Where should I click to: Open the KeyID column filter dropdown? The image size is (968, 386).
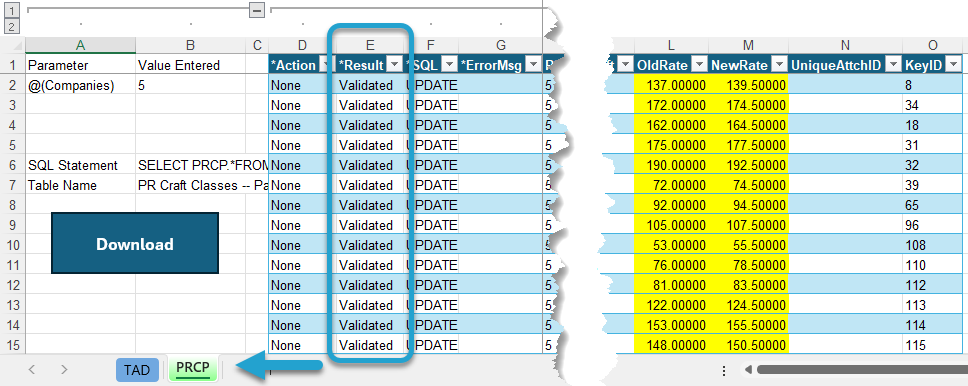click(x=954, y=65)
